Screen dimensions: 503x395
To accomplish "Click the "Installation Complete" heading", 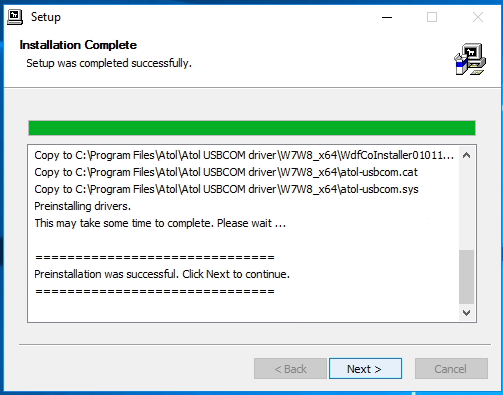I will click(x=78, y=45).
